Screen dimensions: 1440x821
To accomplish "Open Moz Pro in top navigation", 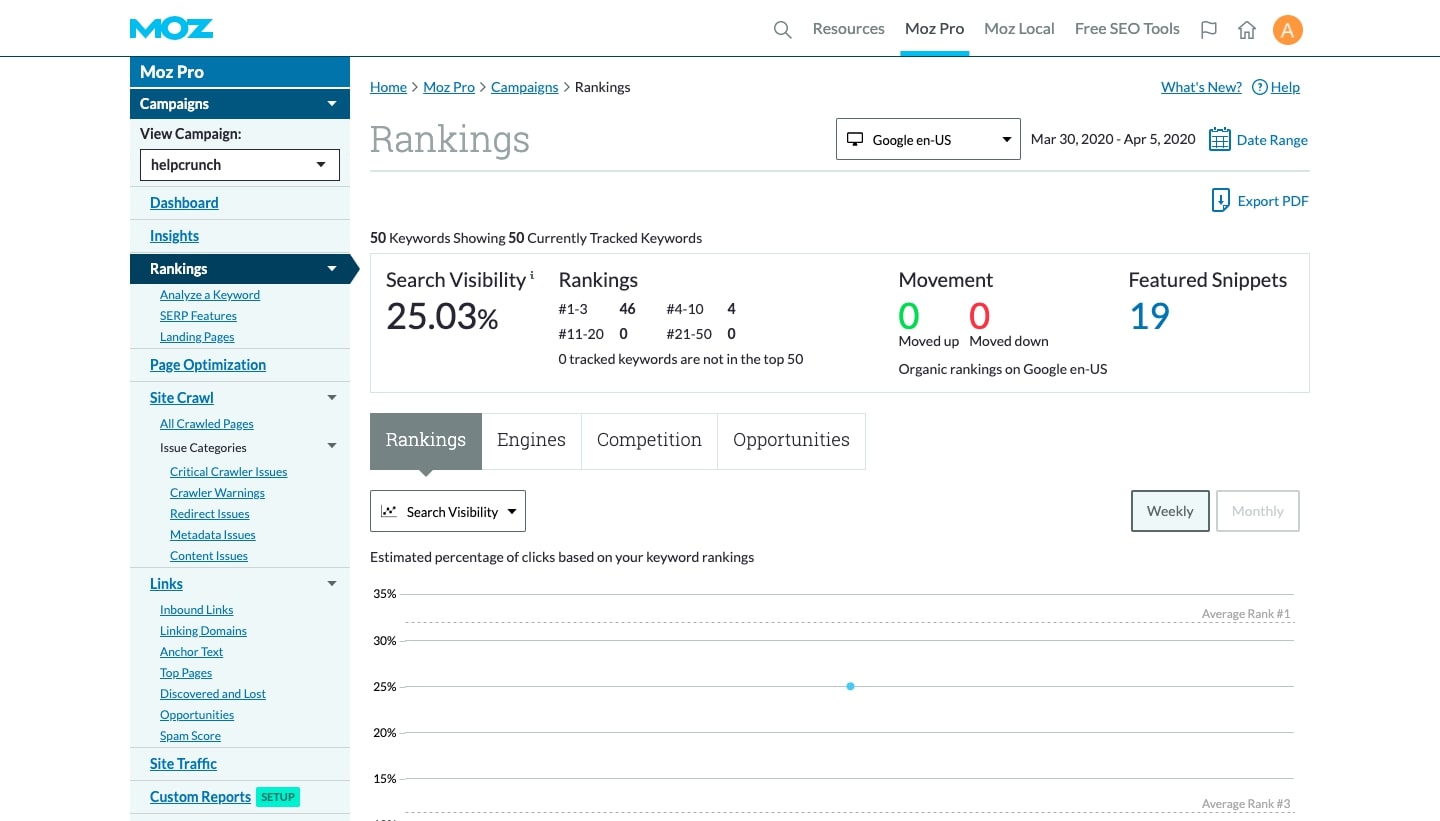I will pyautogui.click(x=934, y=29).
